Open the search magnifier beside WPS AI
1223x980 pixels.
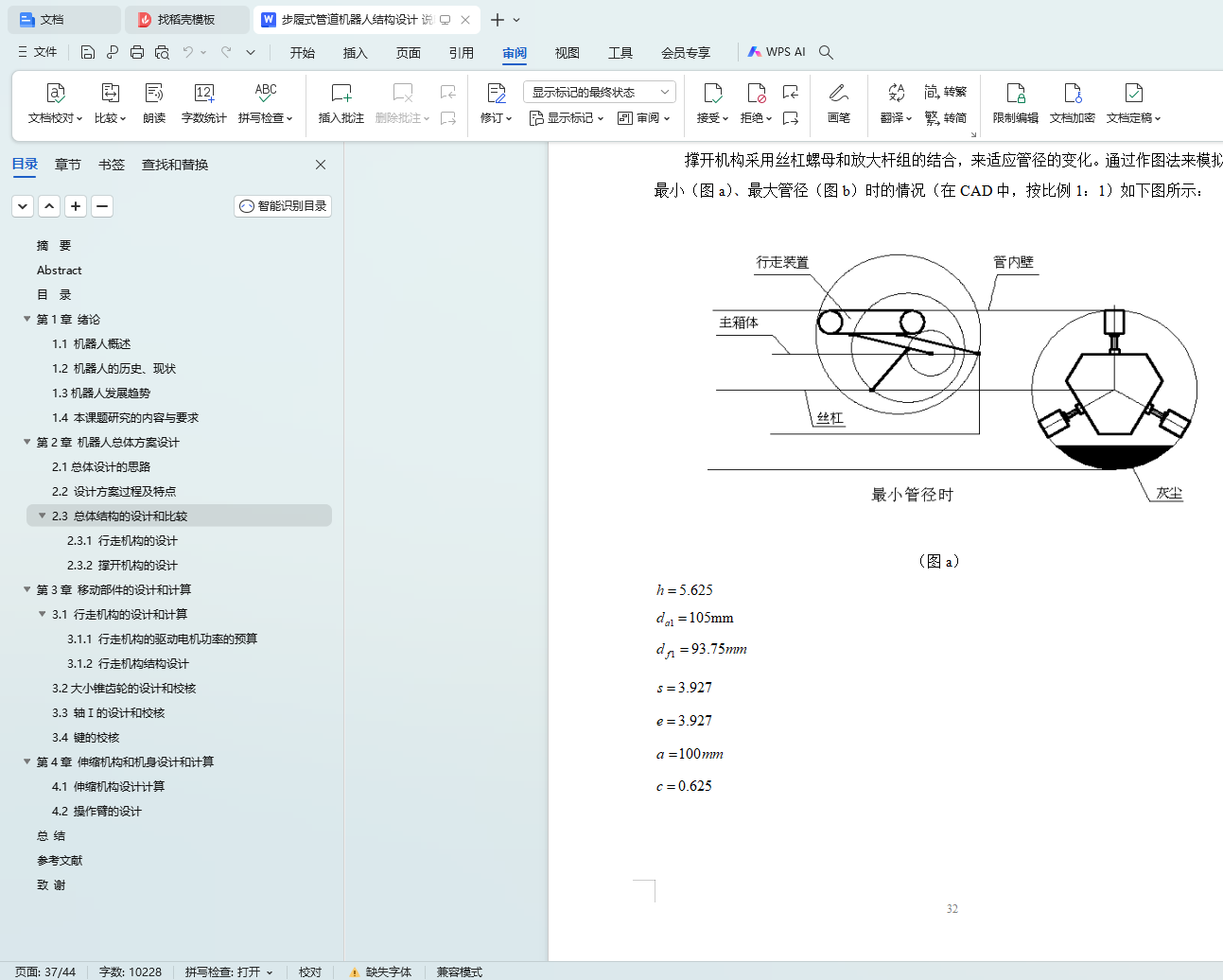click(826, 52)
